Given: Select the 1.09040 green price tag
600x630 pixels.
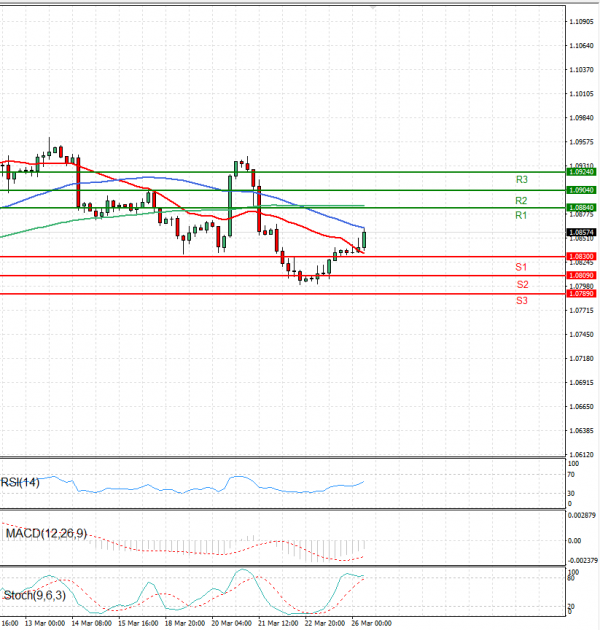Looking at the screenshot, I should [x=581, y=190].
